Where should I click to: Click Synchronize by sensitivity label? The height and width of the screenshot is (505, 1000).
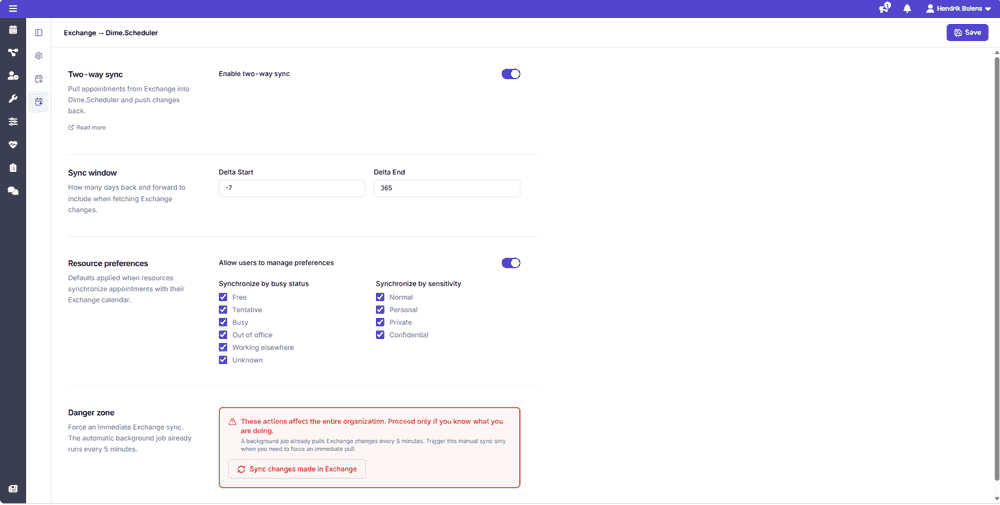click(418, 283)
